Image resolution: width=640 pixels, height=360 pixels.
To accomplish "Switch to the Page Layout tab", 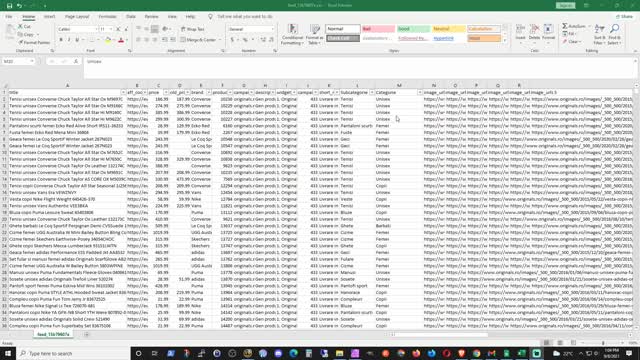I will [x=77, y=17].
